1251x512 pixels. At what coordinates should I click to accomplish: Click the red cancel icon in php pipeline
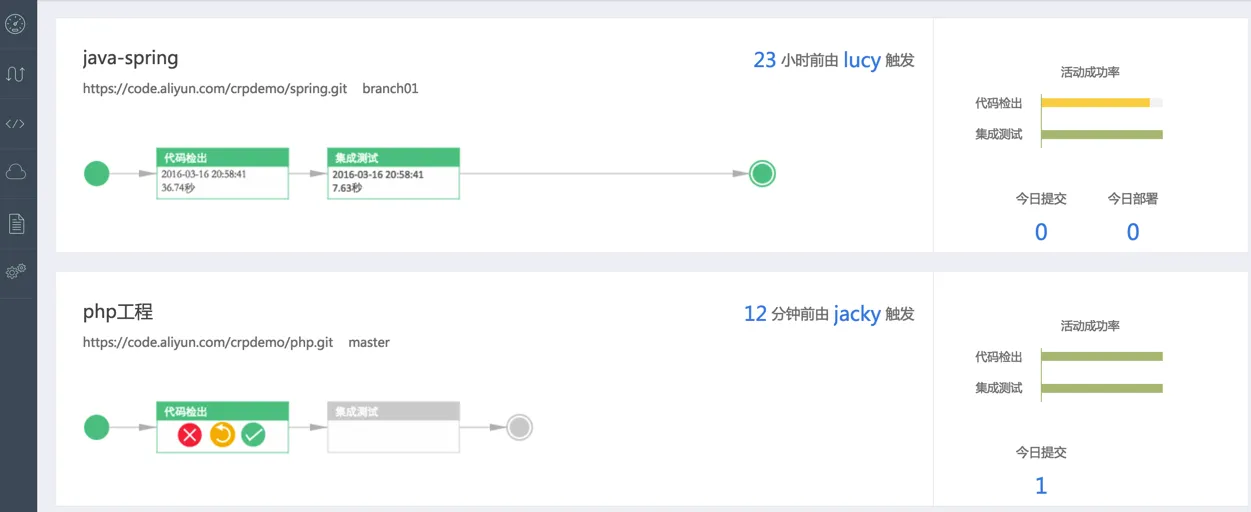coord(190,434)
